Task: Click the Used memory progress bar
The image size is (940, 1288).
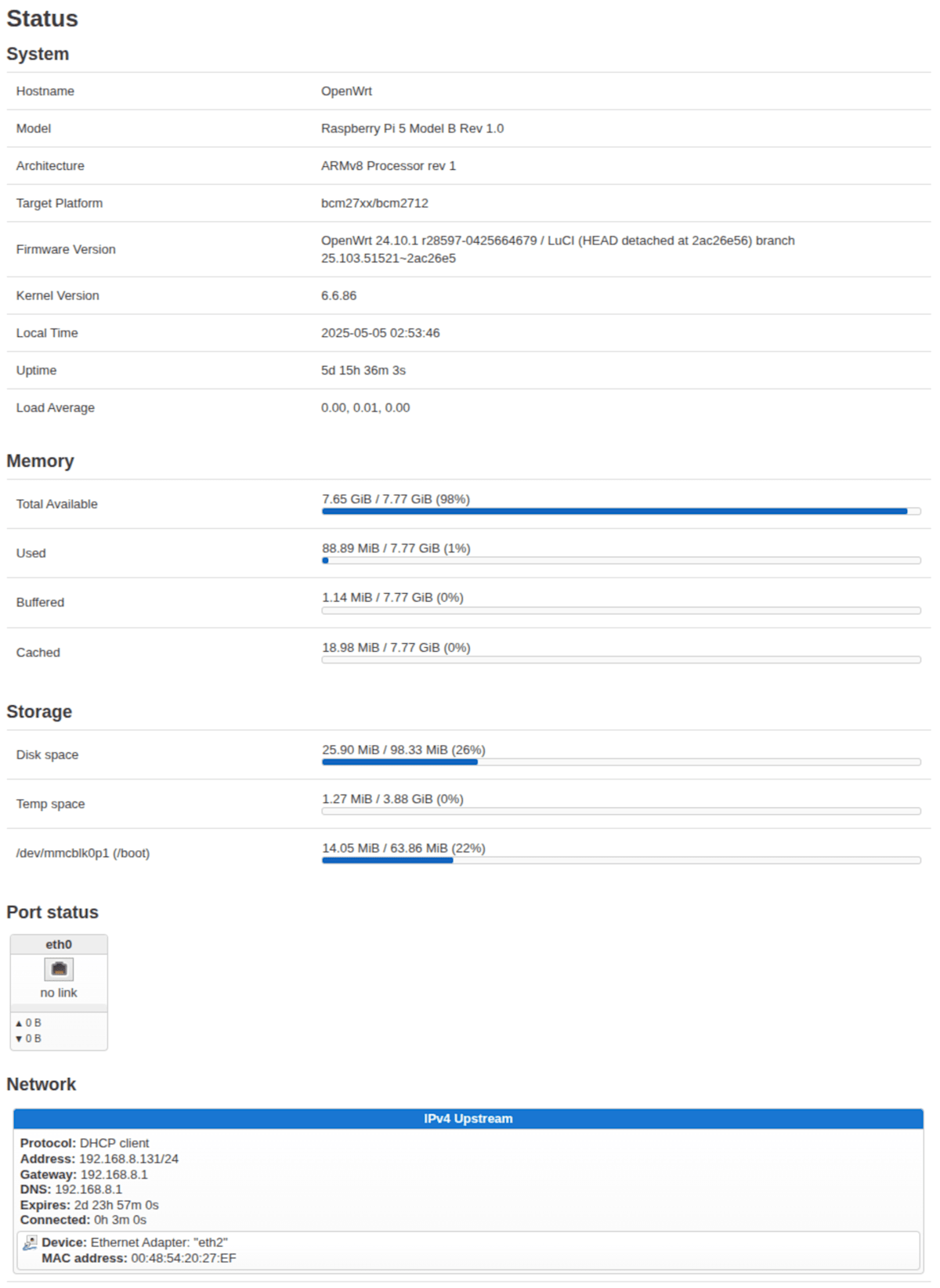Action: pyautogui.click(x=621, y=561)
